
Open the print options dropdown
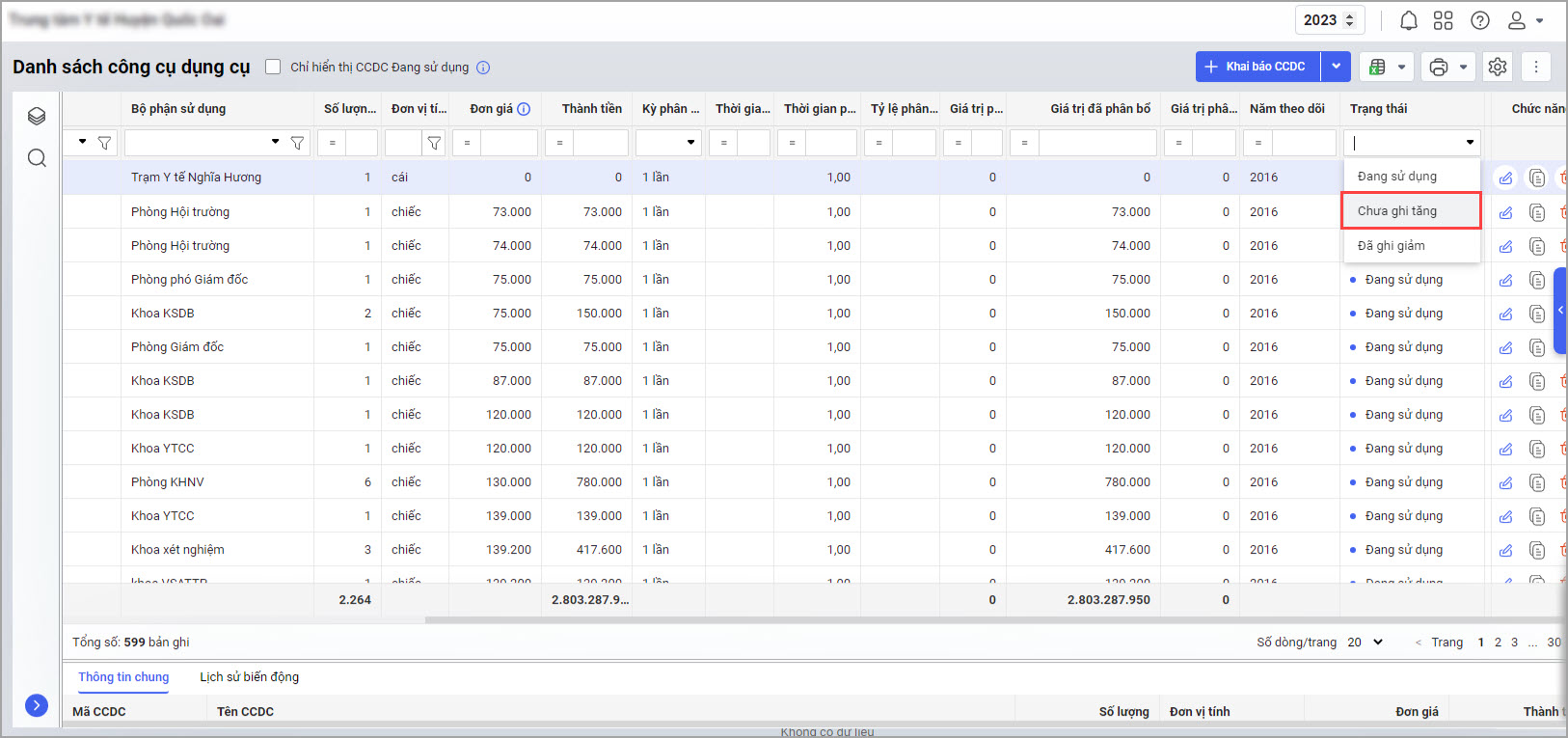pos(1447,67)
